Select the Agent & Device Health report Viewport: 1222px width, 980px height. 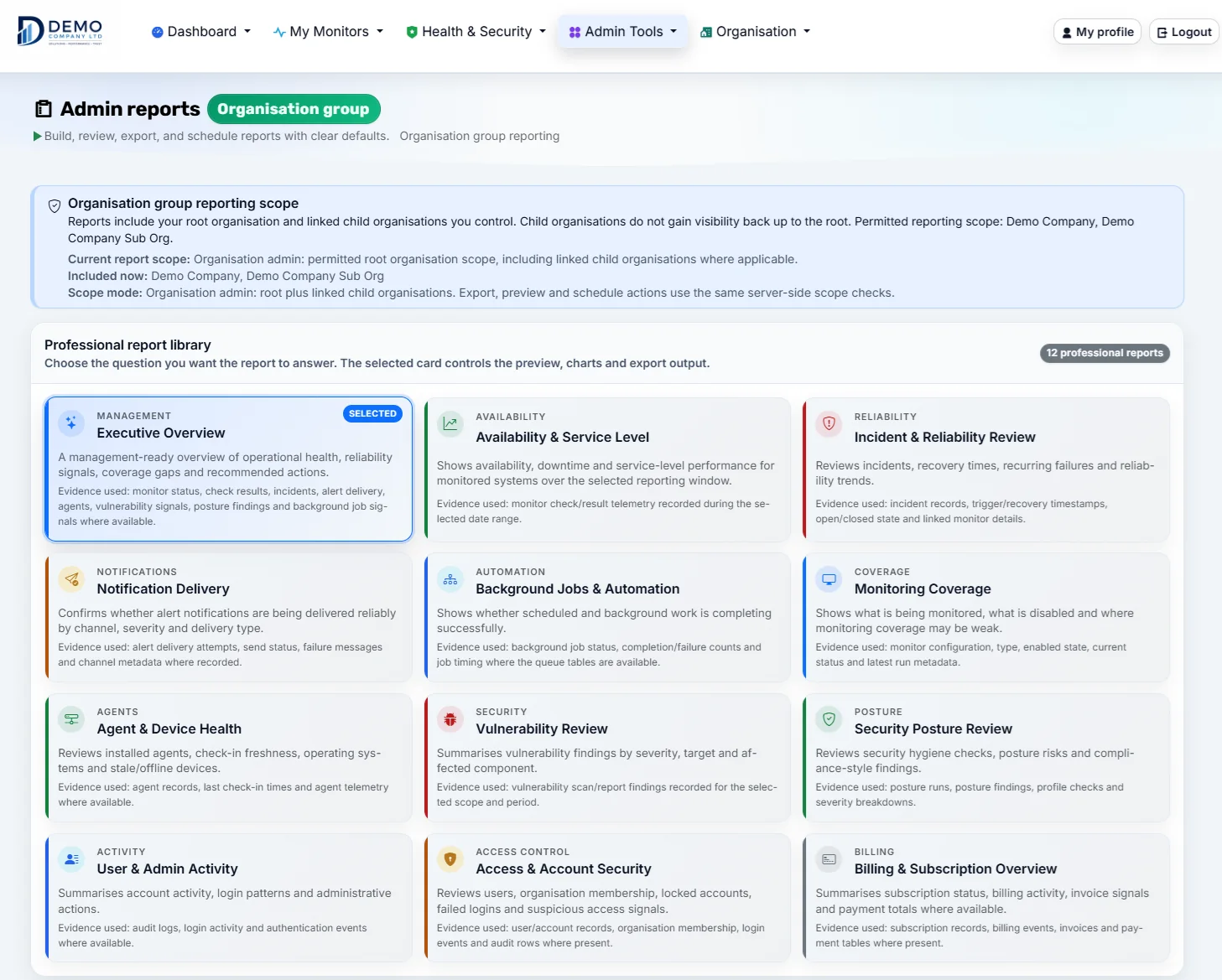point(229,757)
